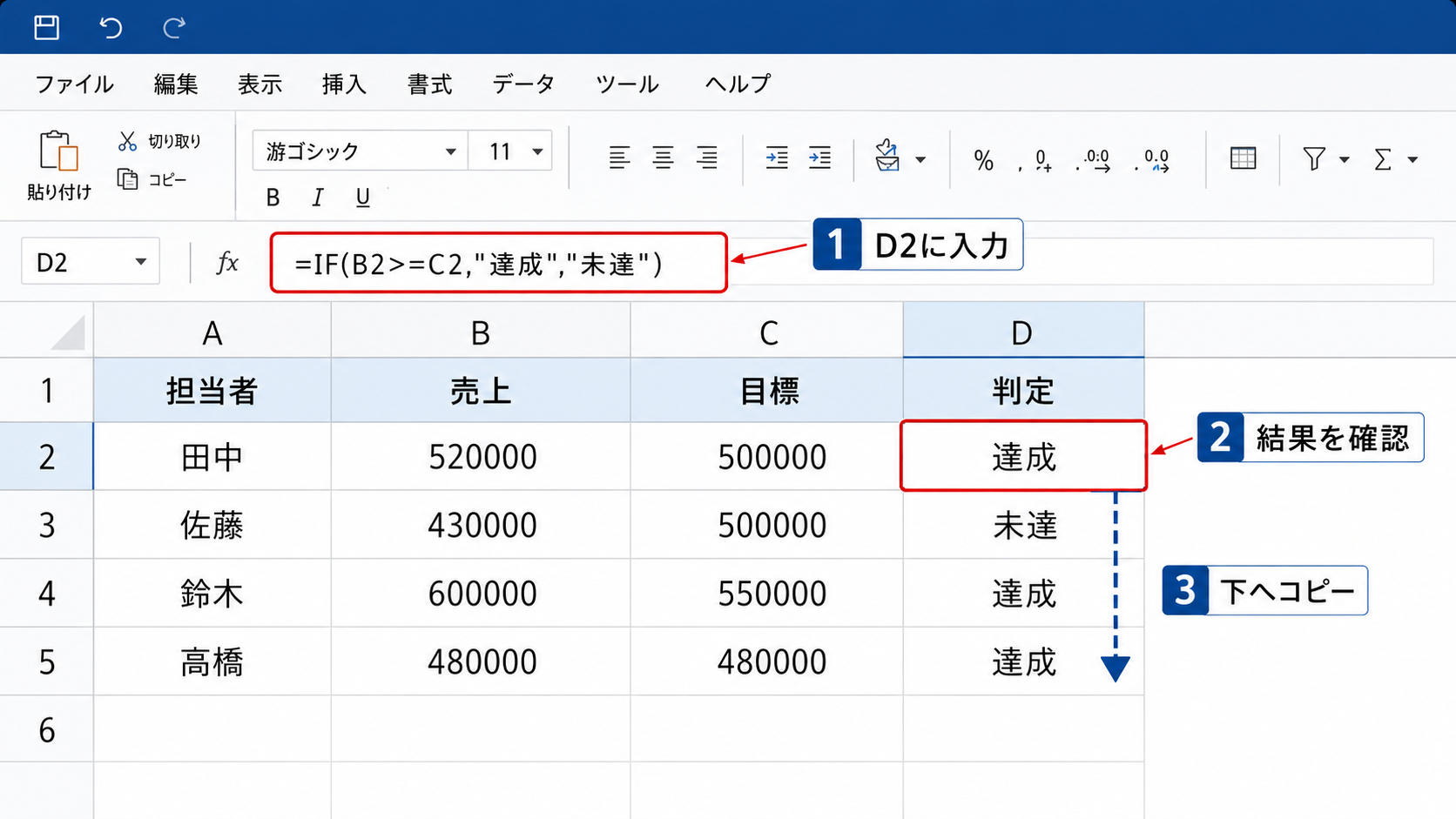Center align text
The image size is (1456, 819).
tap(663, 158)
